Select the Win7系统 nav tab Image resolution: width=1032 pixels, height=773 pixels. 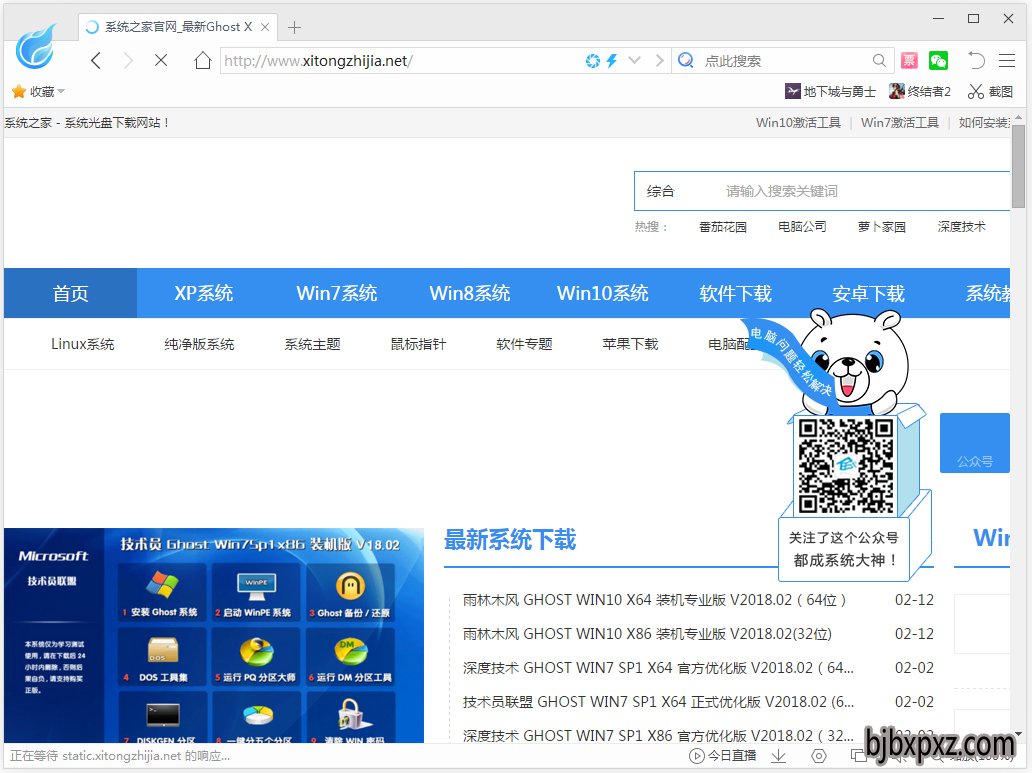coord(336,293)
